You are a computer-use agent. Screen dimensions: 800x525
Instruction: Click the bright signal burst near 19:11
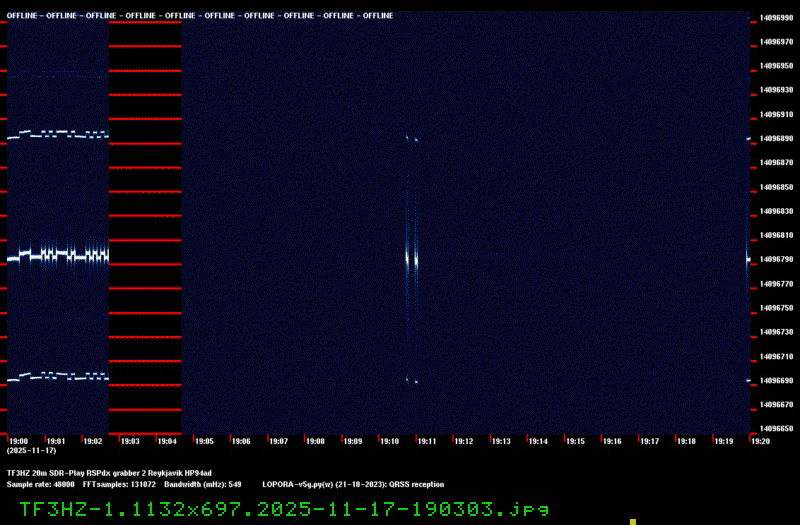point(411,258)
